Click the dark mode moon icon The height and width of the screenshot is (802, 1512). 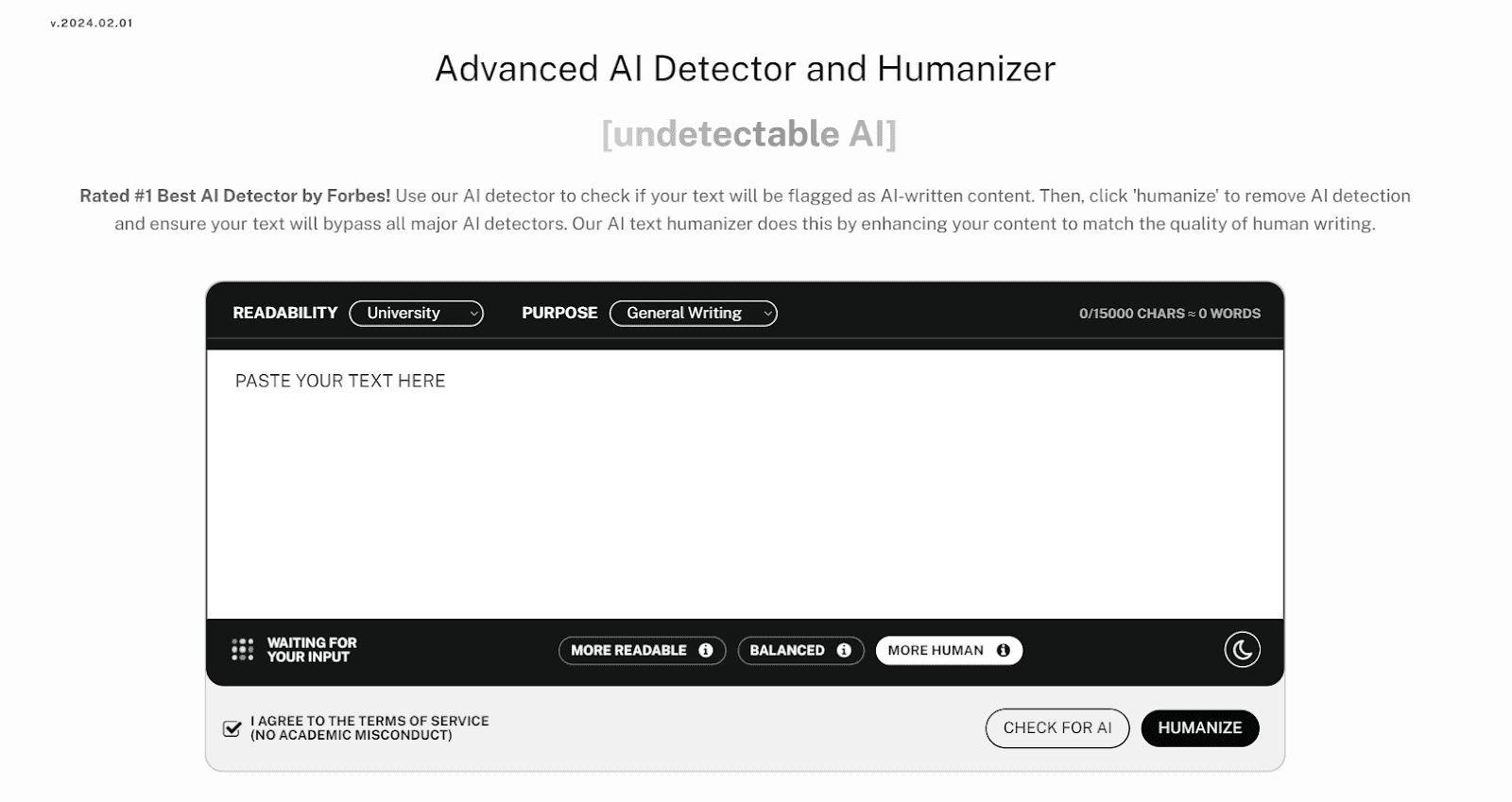click(1242, 650)
